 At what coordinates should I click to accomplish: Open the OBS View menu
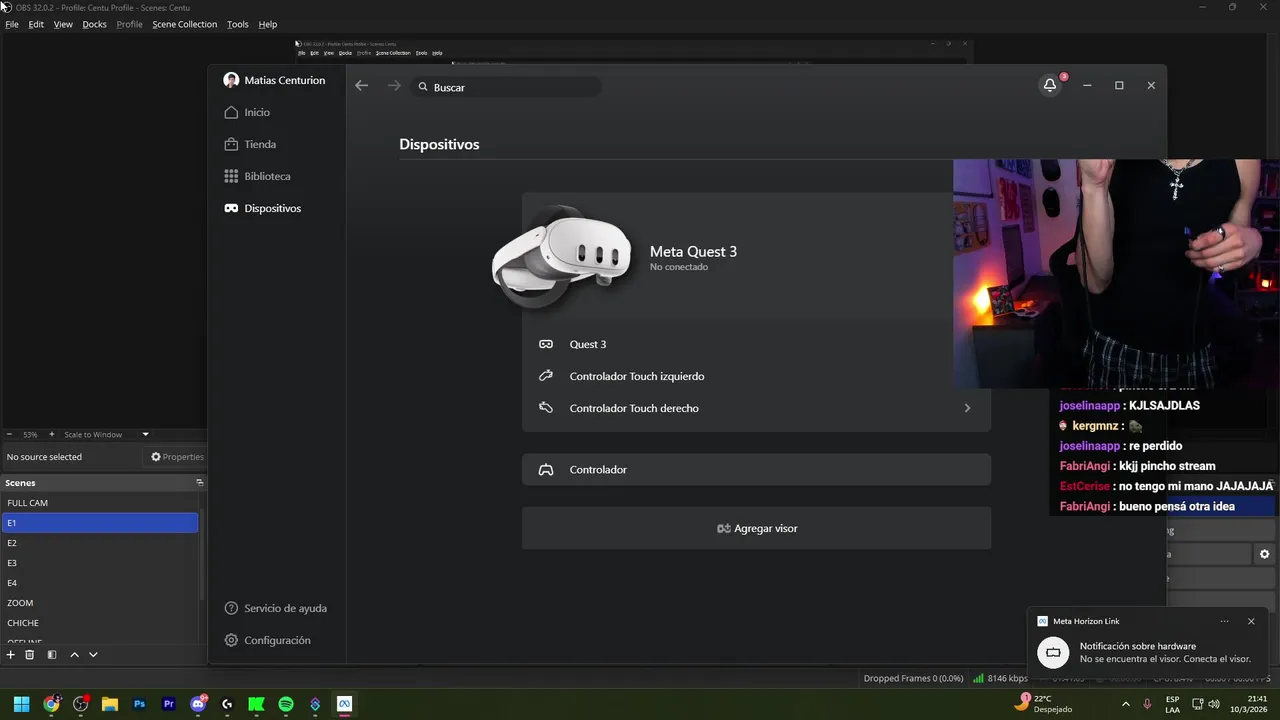coord(63,24)
